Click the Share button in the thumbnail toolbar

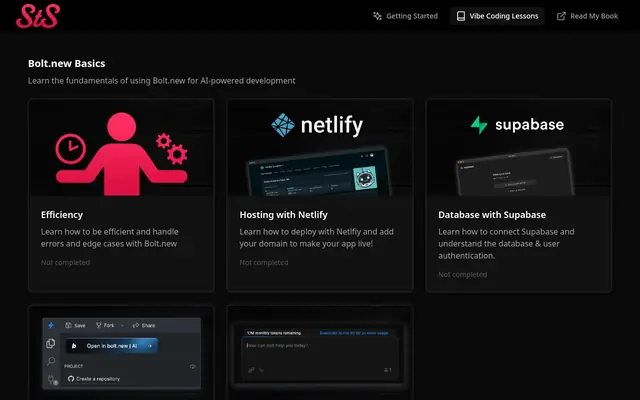pyautogui.click(x=144, y=325)
